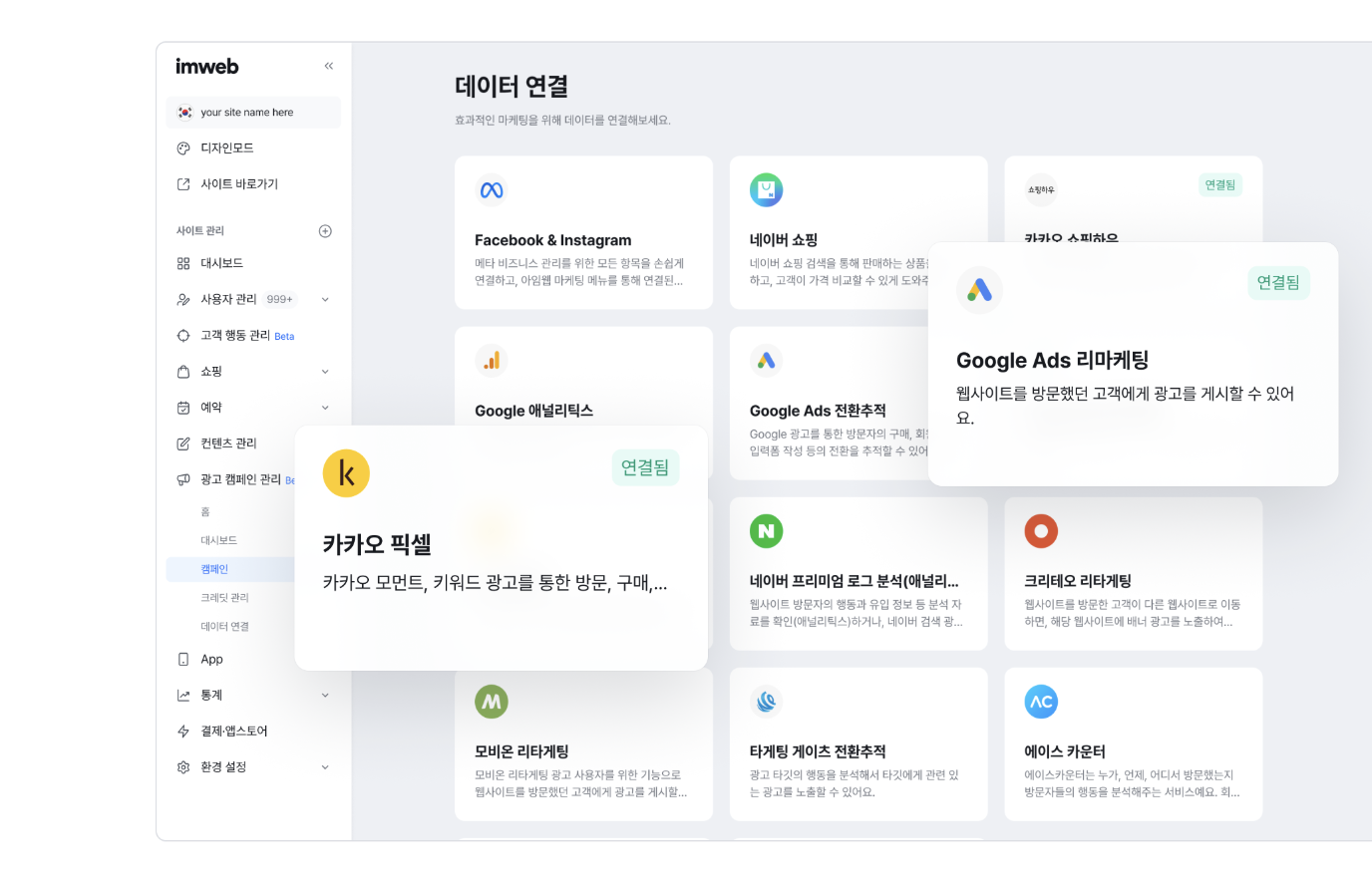Click the Criteo orange circle icon

[x=1041, y=531]
